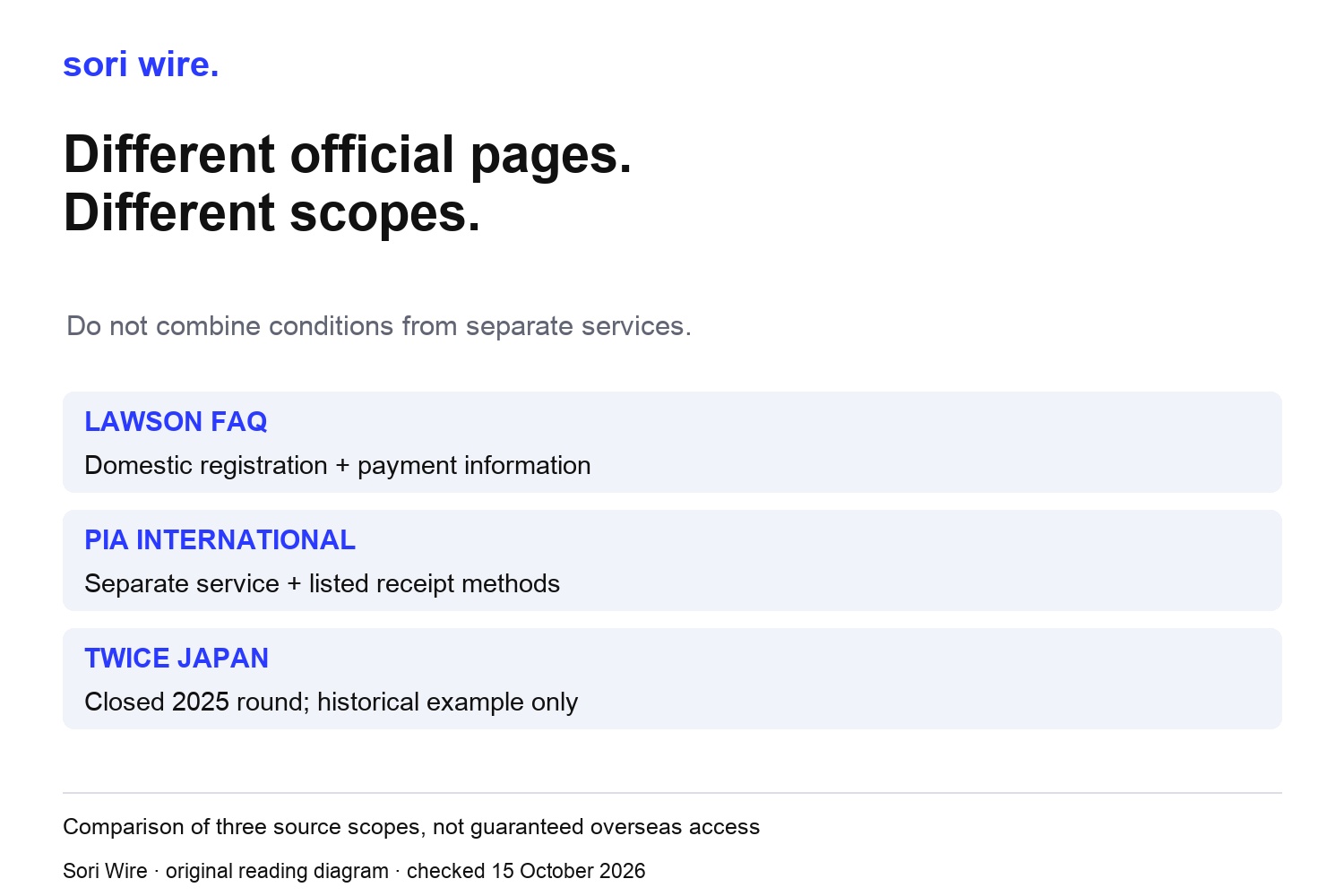Click "Domestic registration + payment information" text

click(338, 466)
